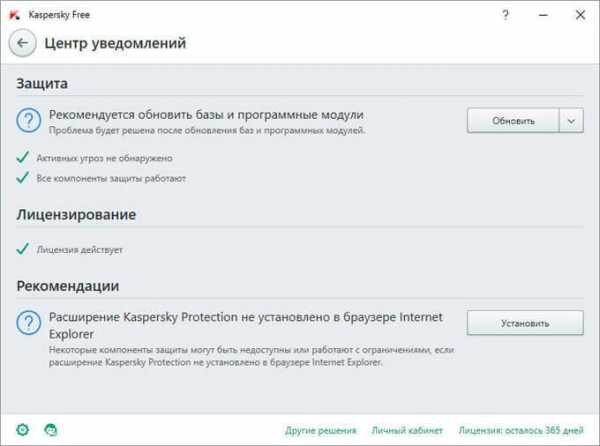Click the Обновить button

(513, 120)
